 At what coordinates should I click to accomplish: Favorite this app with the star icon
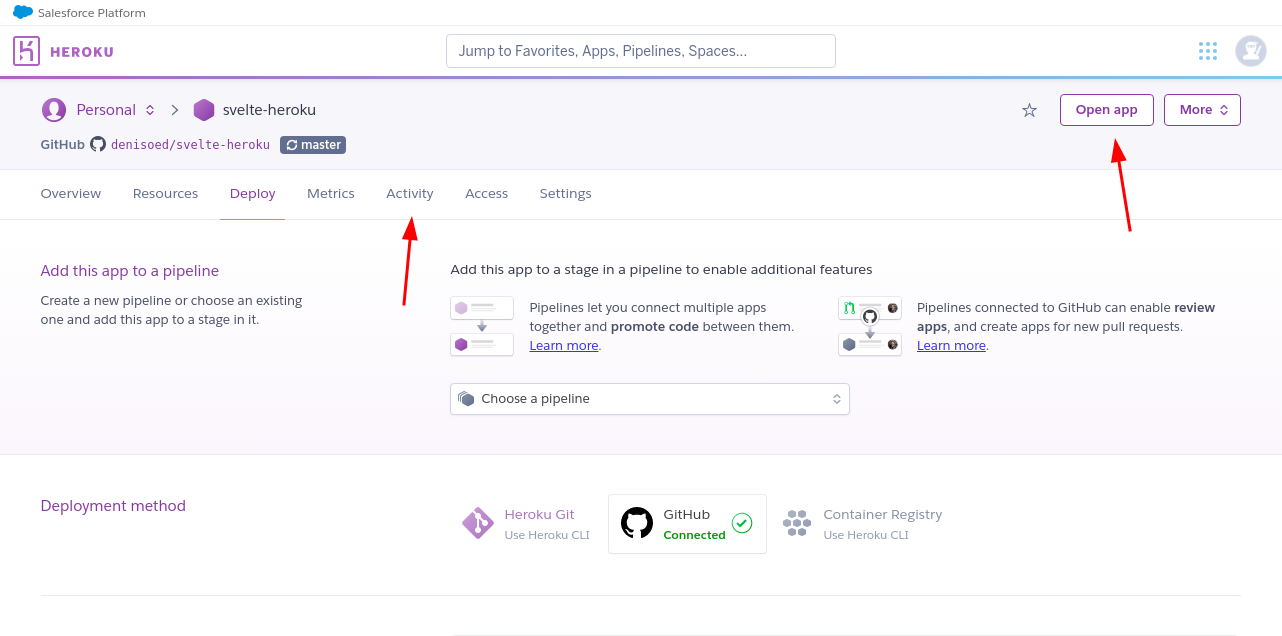(1029, 110)
